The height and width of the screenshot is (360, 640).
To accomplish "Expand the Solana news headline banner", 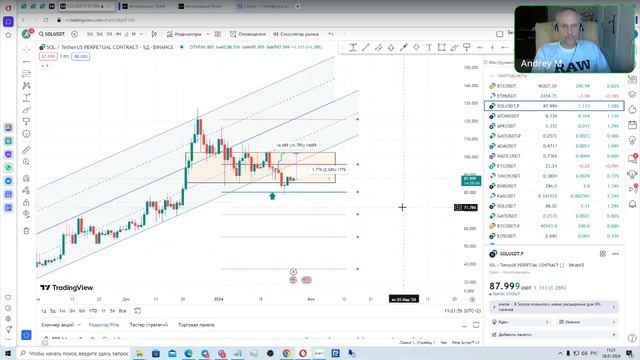I will click(x=554, y=307).
